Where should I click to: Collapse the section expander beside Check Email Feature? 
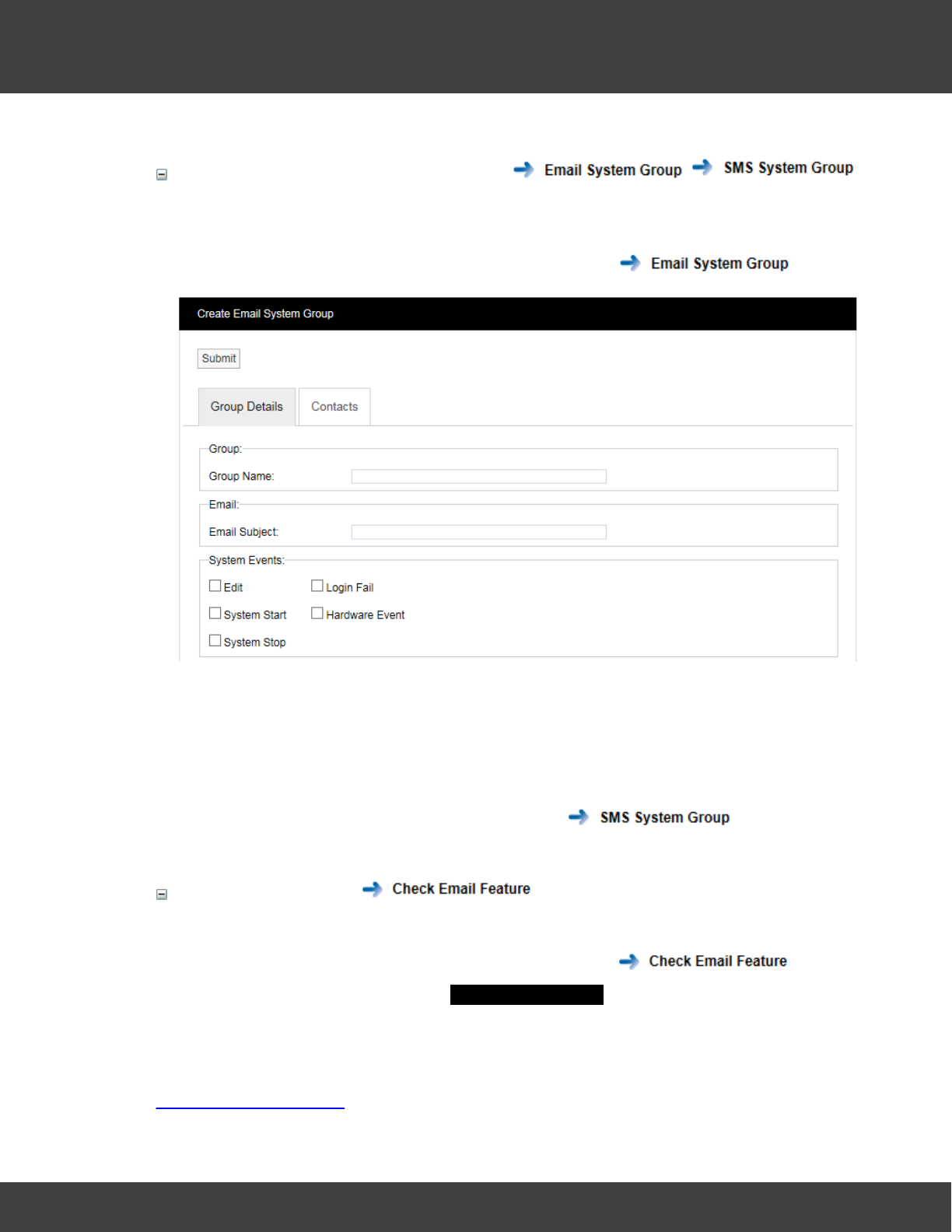coord(162,895)
